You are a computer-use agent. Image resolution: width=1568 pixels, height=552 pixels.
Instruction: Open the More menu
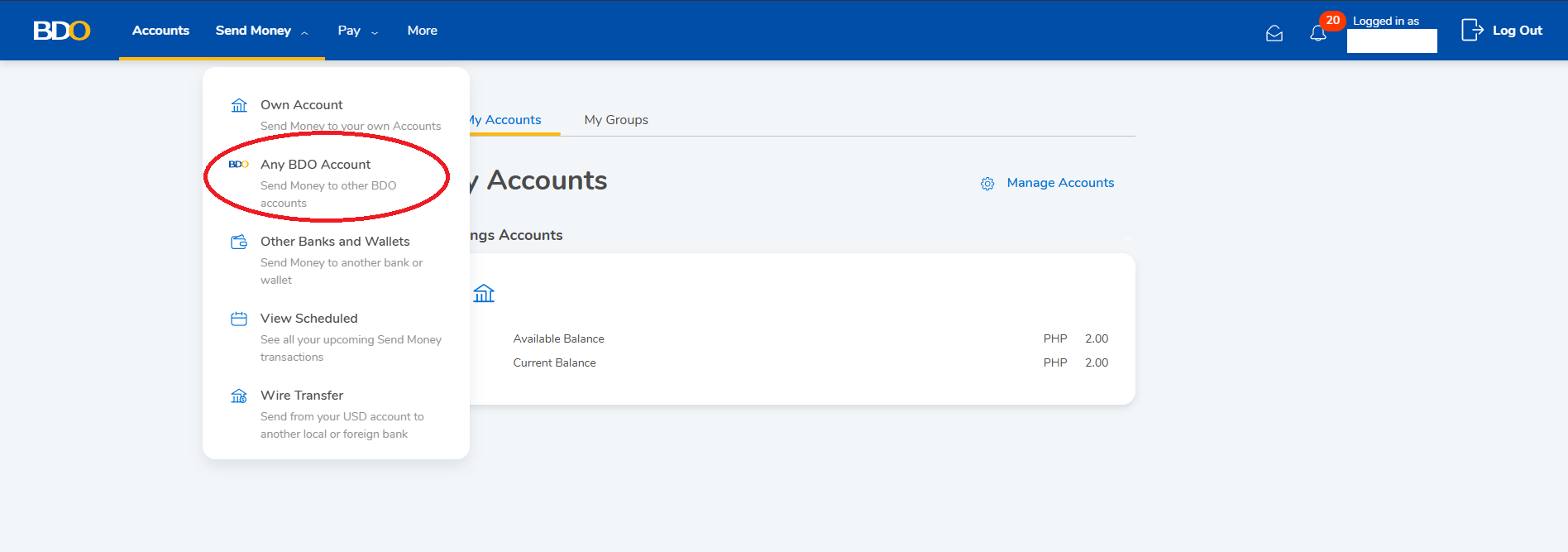[x=422, y=31]
